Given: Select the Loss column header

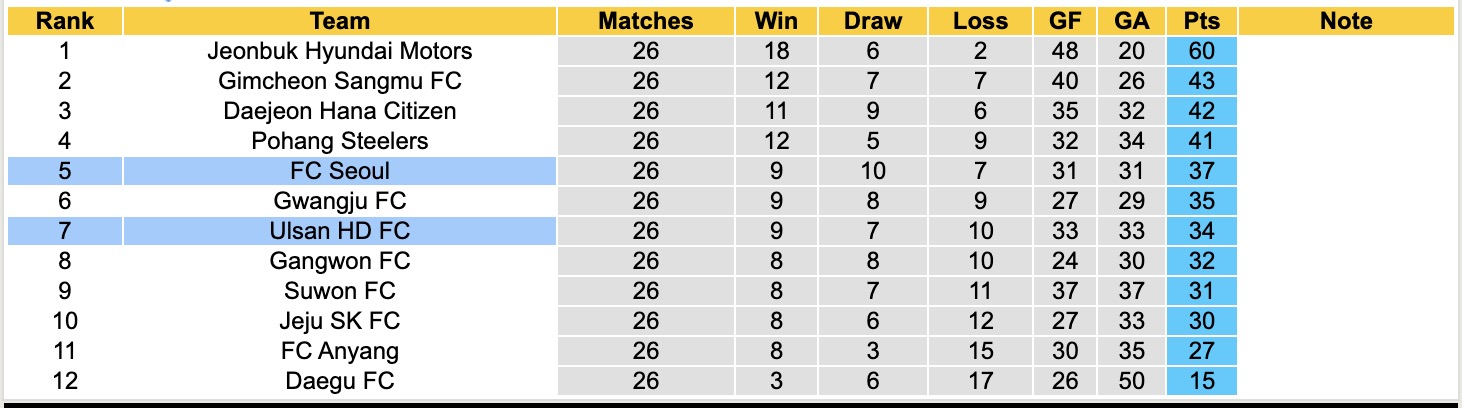Looking at the screenshot, I should coord(980,21).
